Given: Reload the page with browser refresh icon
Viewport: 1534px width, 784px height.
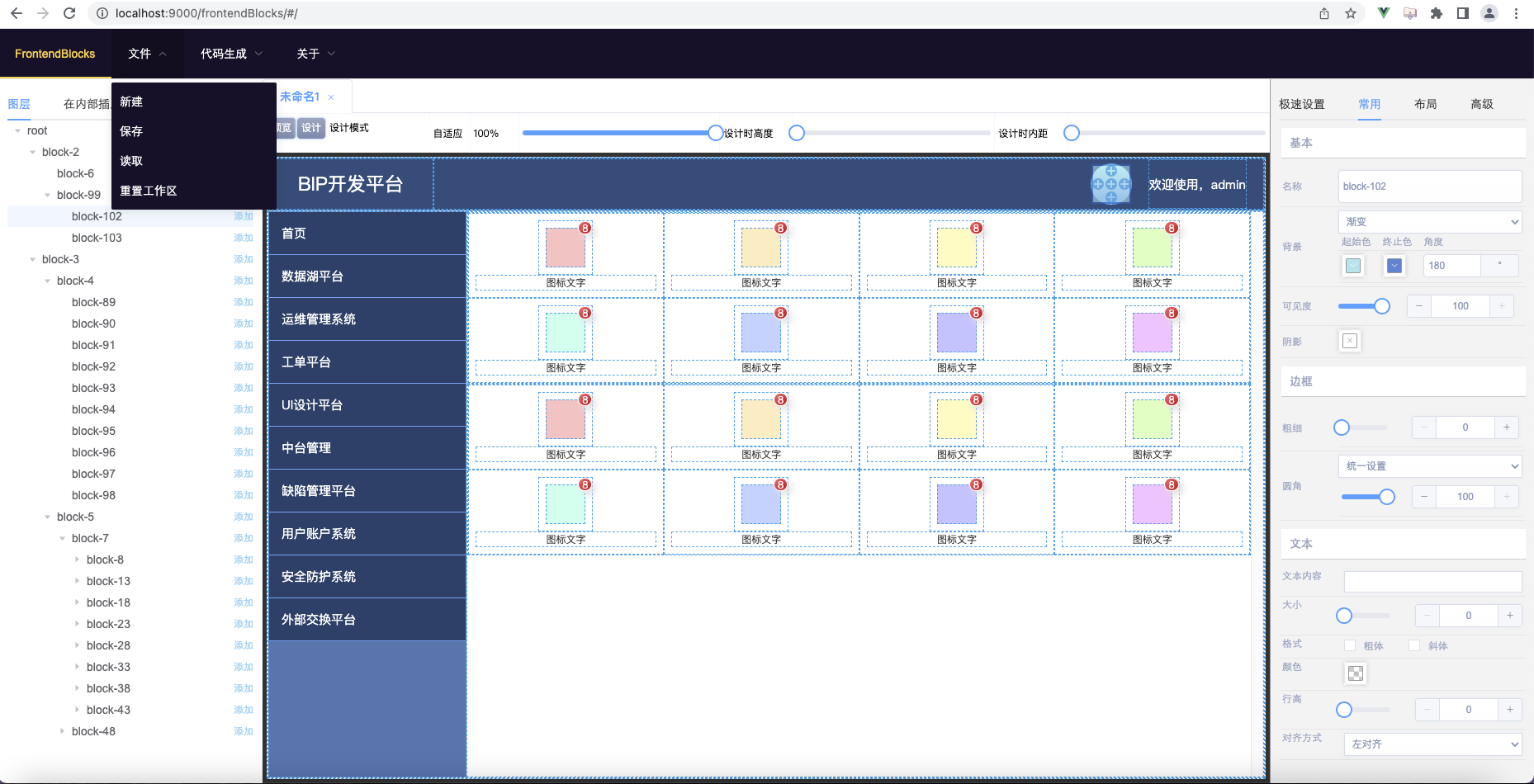Looking at the screenshot, I should [69, 13].
